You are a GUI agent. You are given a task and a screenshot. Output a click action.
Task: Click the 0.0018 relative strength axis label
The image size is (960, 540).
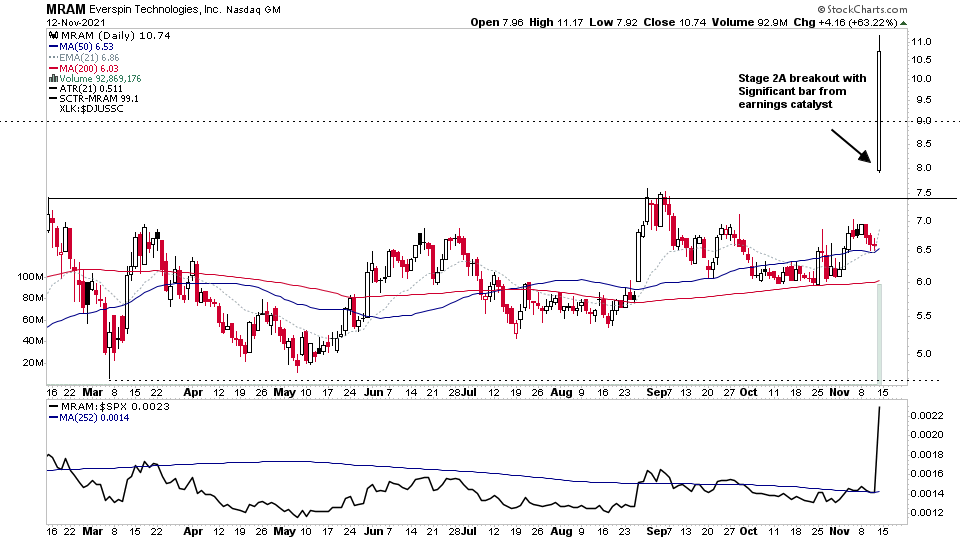(x=927, y=454)
